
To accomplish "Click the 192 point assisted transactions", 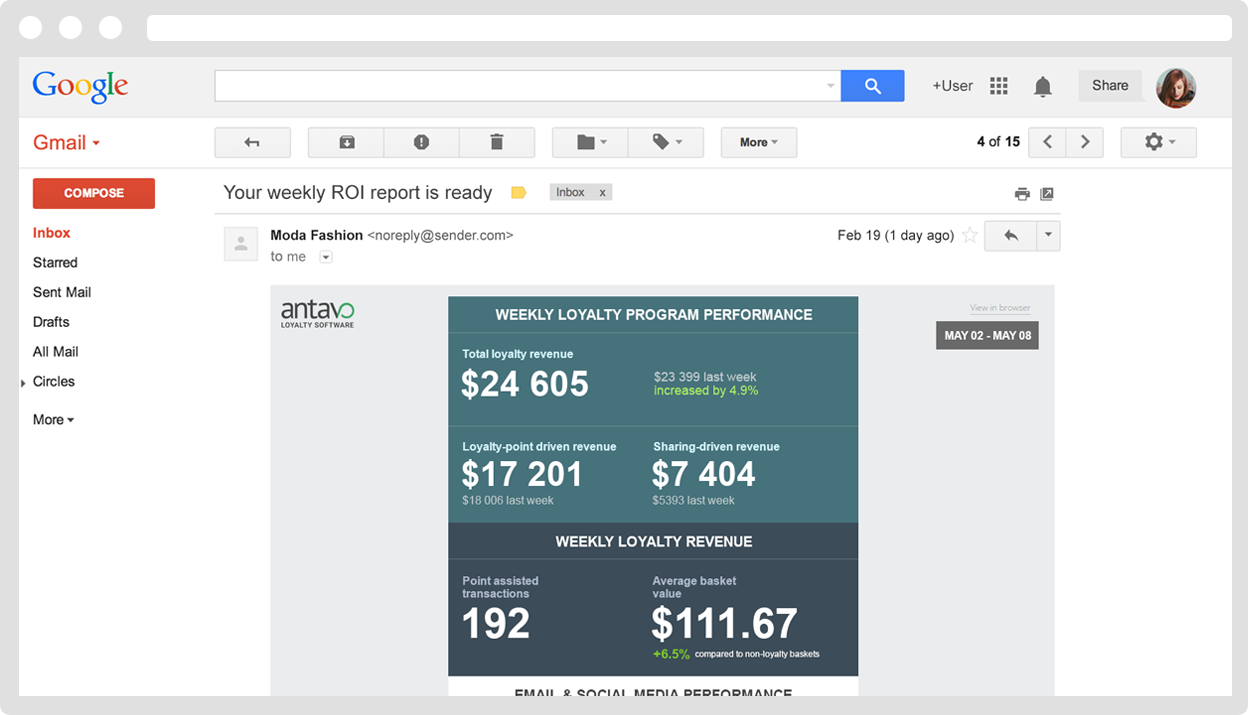I will pos(496,624).
